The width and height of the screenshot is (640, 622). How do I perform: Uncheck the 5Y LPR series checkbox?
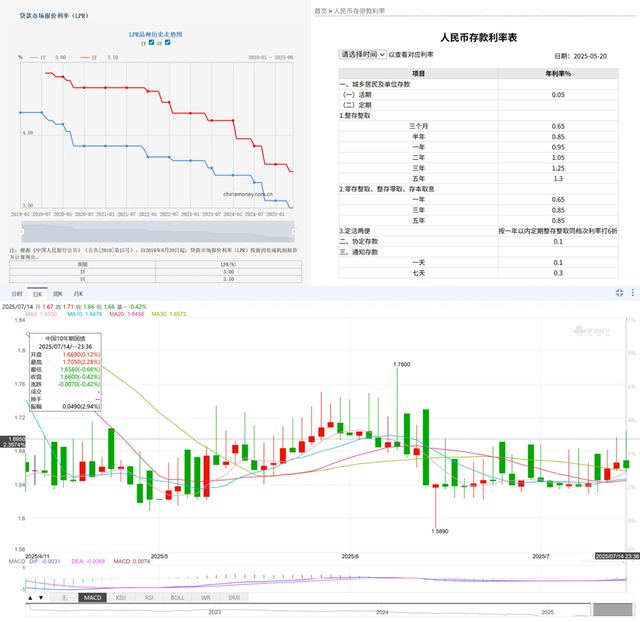pyautogui.click(x=167, y=42)
